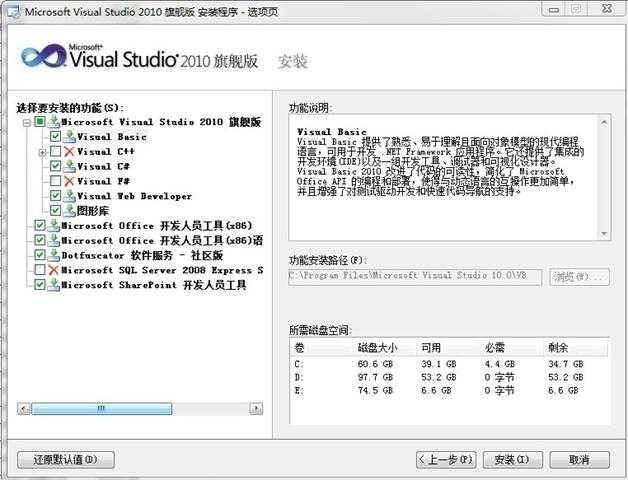Click the 功能说明 scroll down arrow
This screenshot has height=480, width=628.
[604, 234]
